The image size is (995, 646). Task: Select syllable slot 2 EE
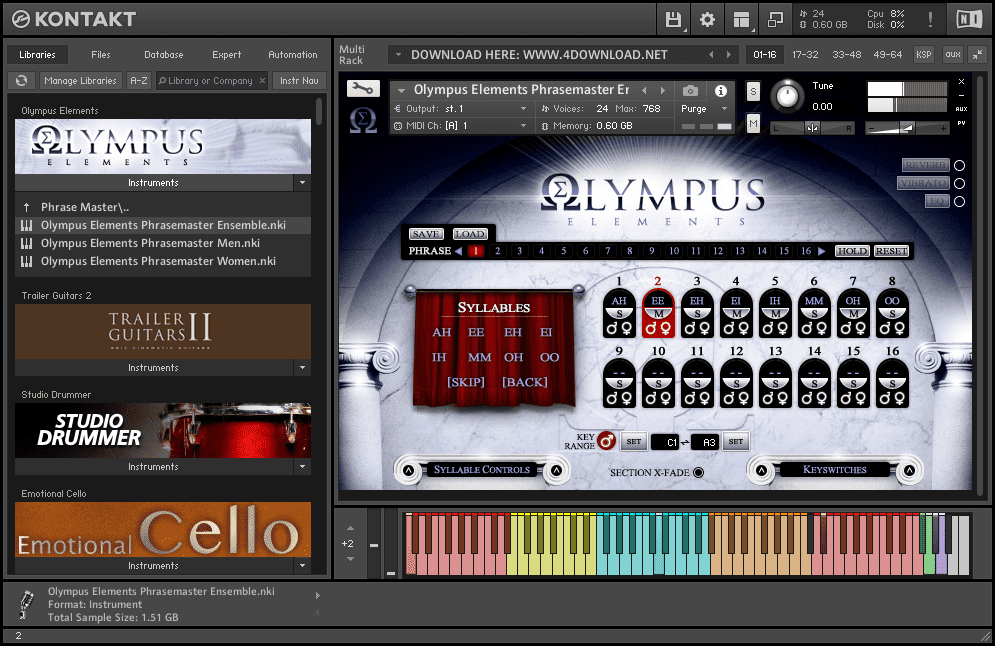[658, 313]
